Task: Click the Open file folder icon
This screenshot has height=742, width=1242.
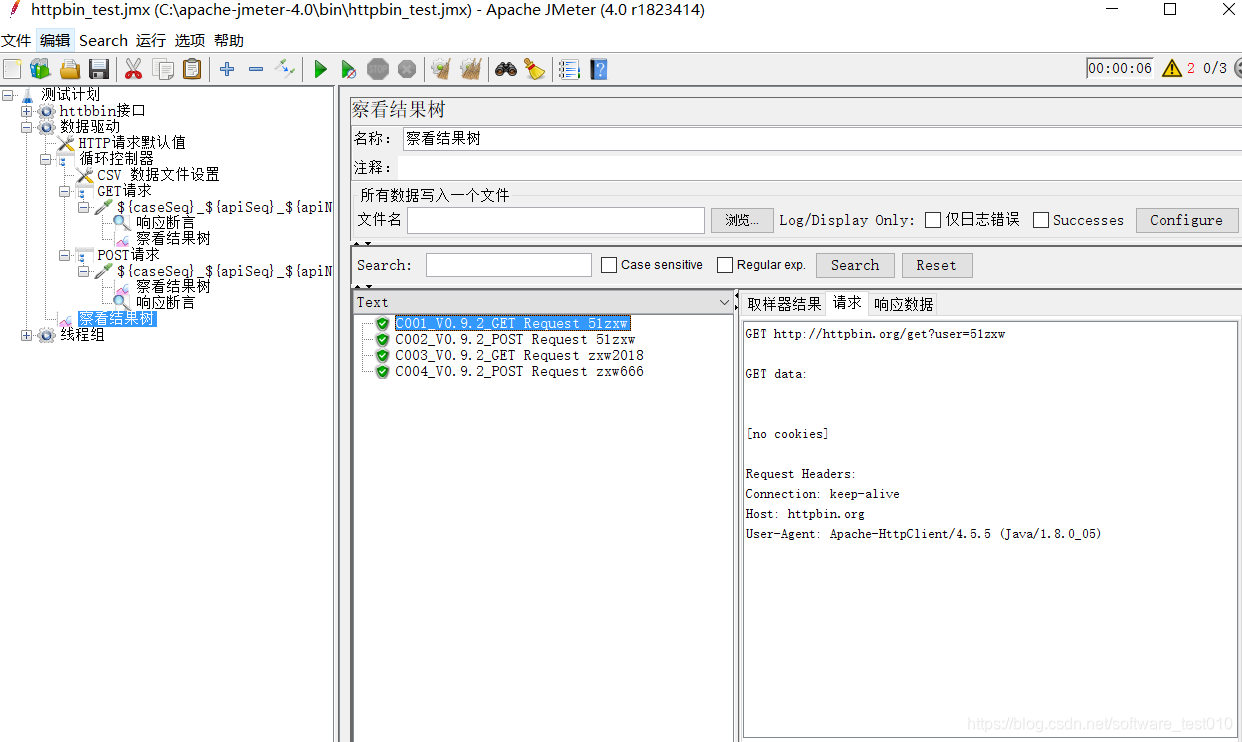Action: coord(69,69)
